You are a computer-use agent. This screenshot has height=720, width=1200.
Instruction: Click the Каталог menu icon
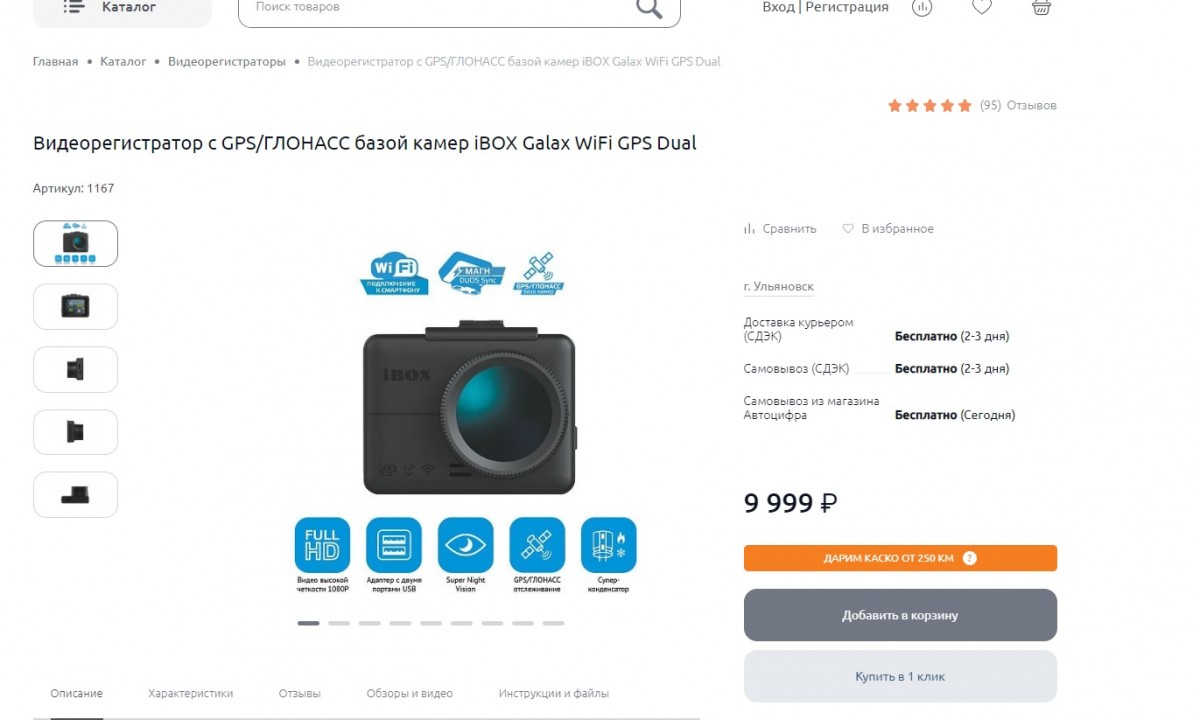point(74,7)
